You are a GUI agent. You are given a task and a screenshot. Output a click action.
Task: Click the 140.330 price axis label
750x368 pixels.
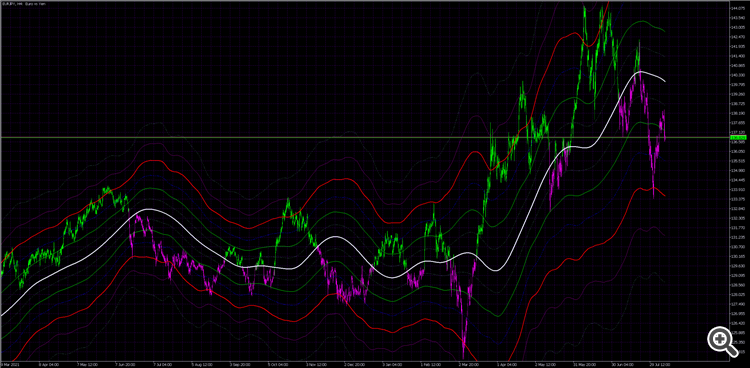pyautogui.click(x=737, y=75)
